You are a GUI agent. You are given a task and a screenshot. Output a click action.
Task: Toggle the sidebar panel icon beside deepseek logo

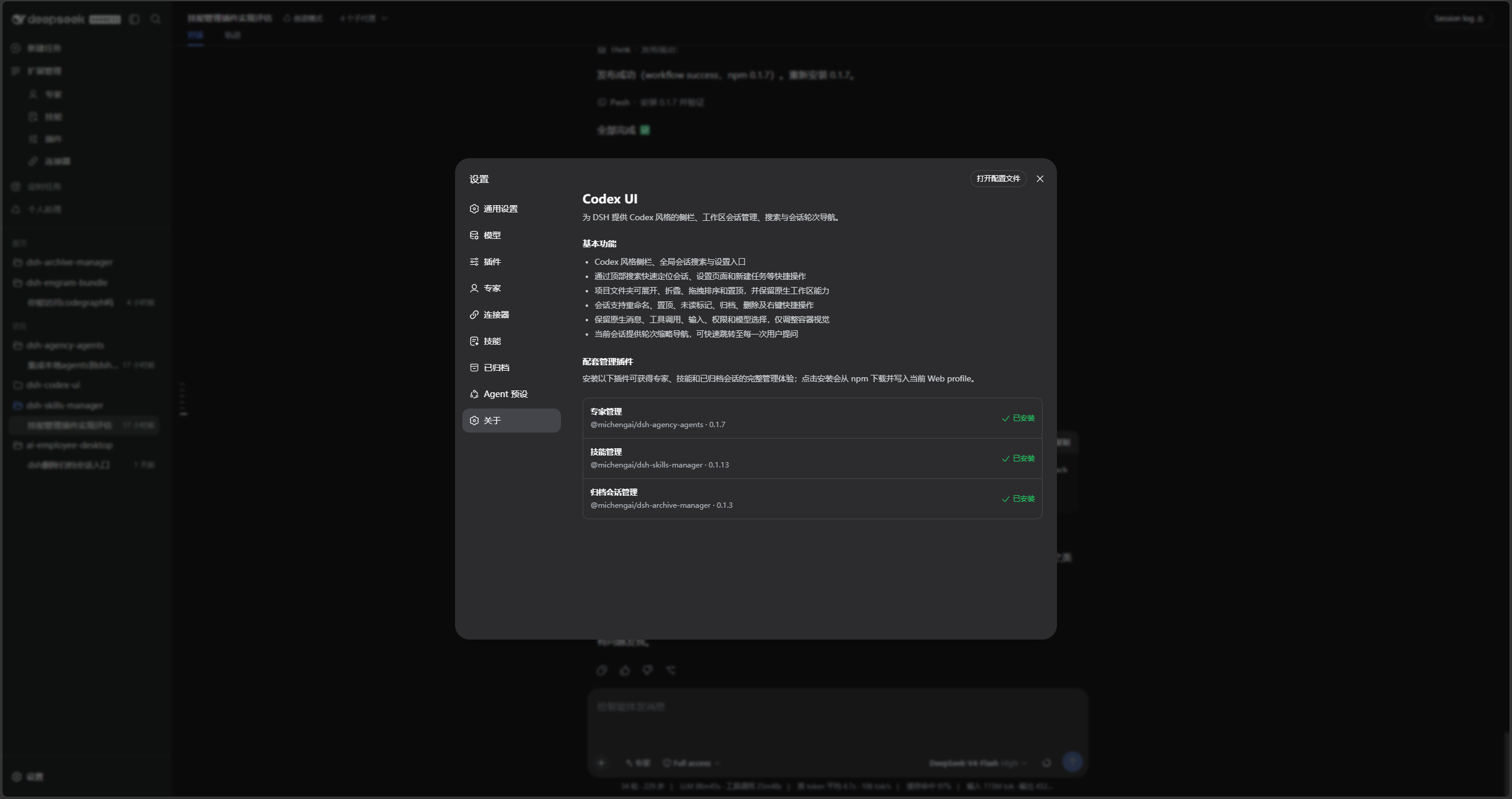[135, 19]
